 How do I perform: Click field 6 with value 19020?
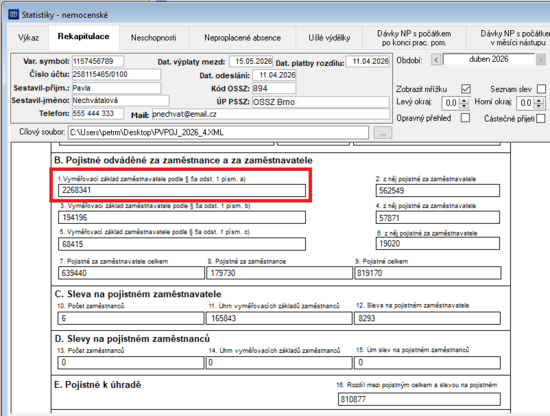point(438,243)
